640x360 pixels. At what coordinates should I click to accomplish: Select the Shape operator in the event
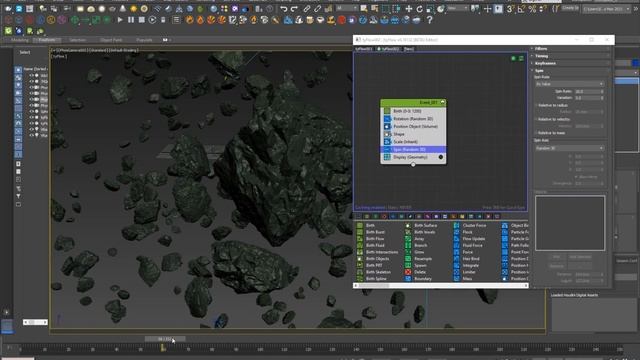pyautogui.click(x=413, y=134)
